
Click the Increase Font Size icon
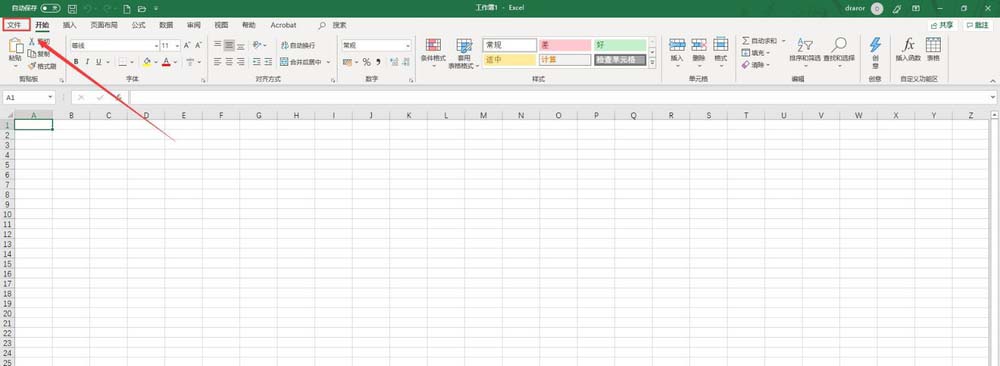click(187, 45)
